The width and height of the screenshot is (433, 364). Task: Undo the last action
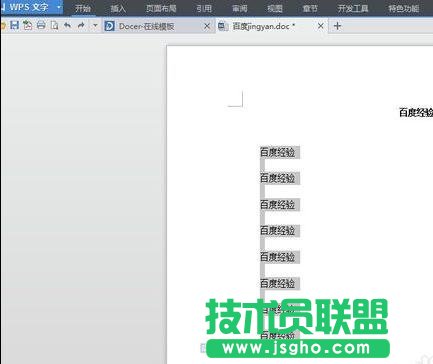click(x=68, y=25)
